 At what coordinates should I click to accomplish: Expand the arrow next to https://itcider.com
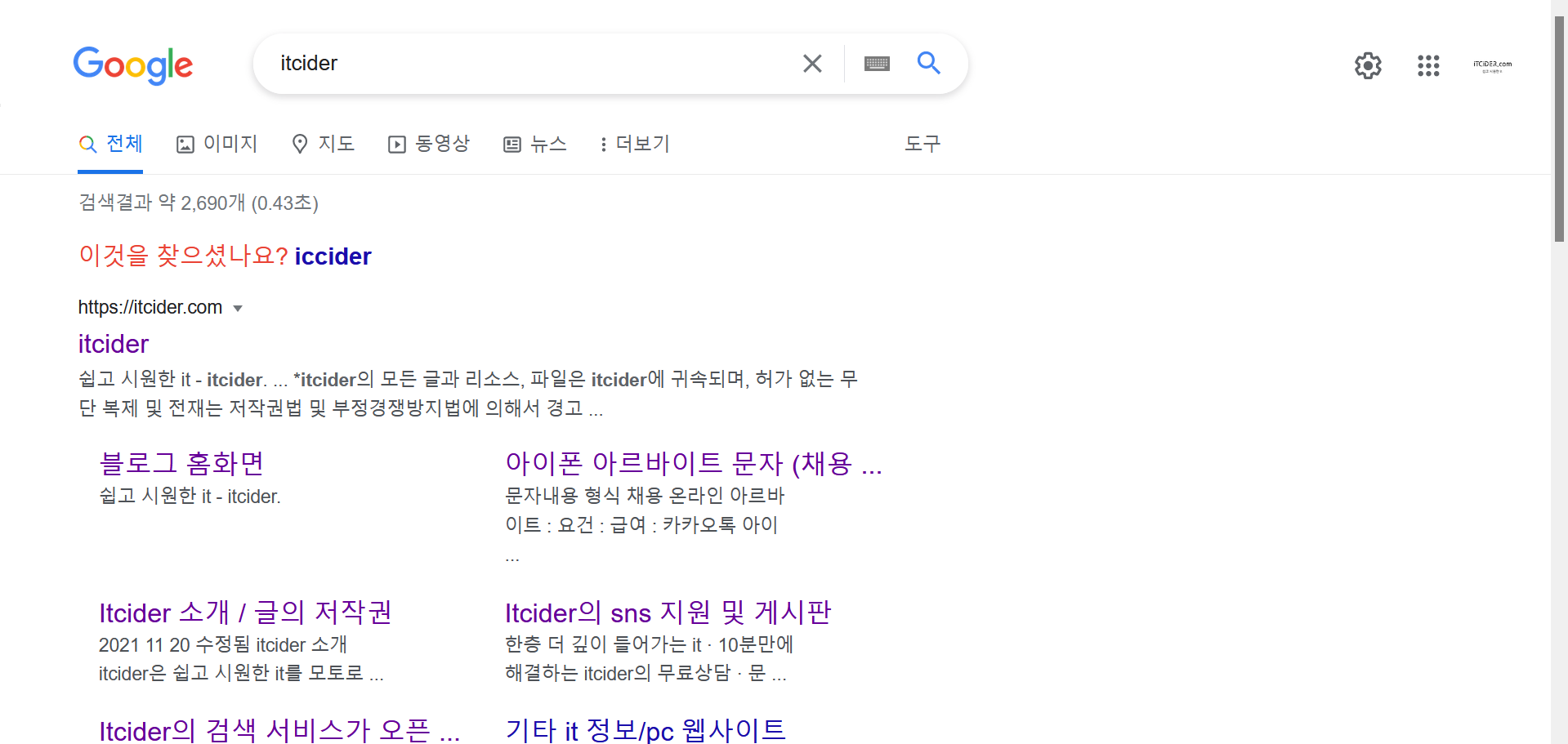tap(238, 308)
